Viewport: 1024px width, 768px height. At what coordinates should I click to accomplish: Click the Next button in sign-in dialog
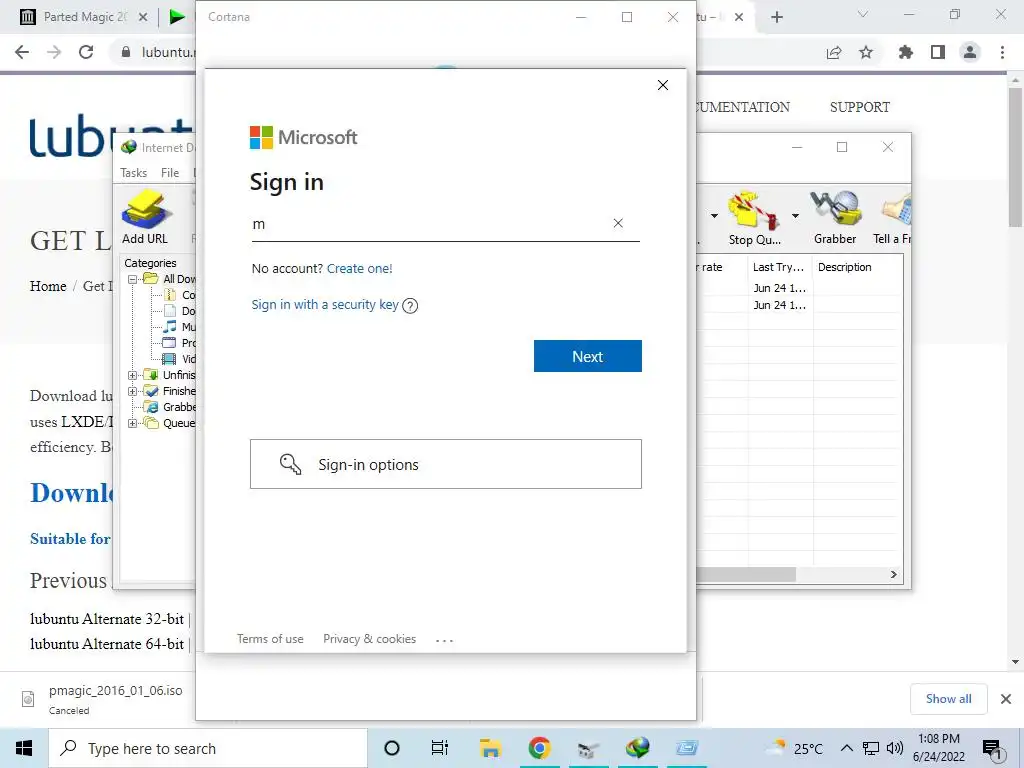pos(587,356)
